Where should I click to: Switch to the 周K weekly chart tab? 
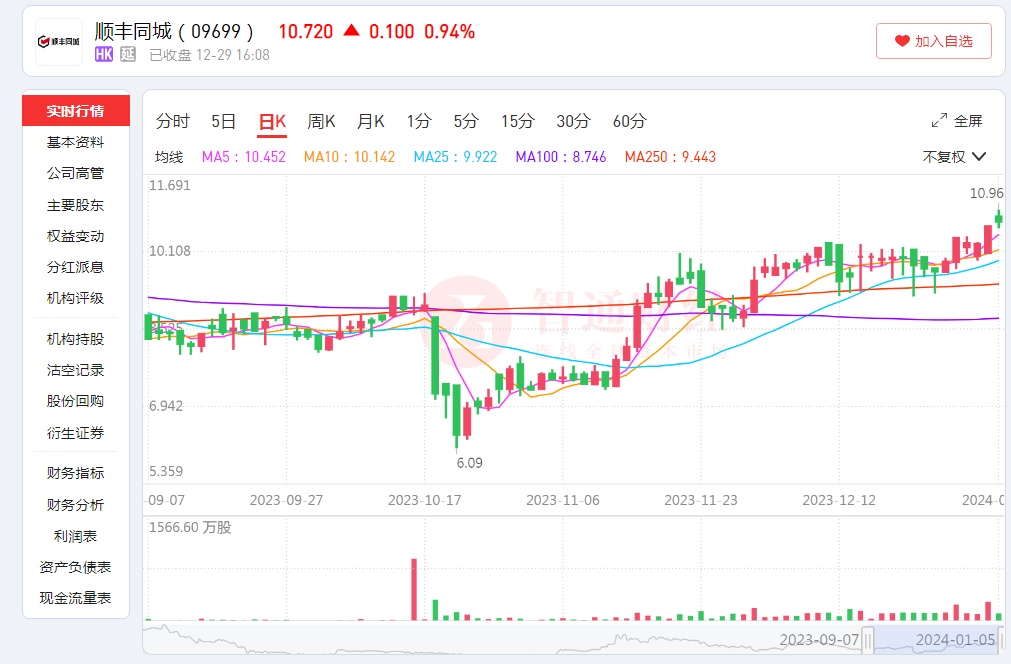pyautogui.click(x=321, y=121)
